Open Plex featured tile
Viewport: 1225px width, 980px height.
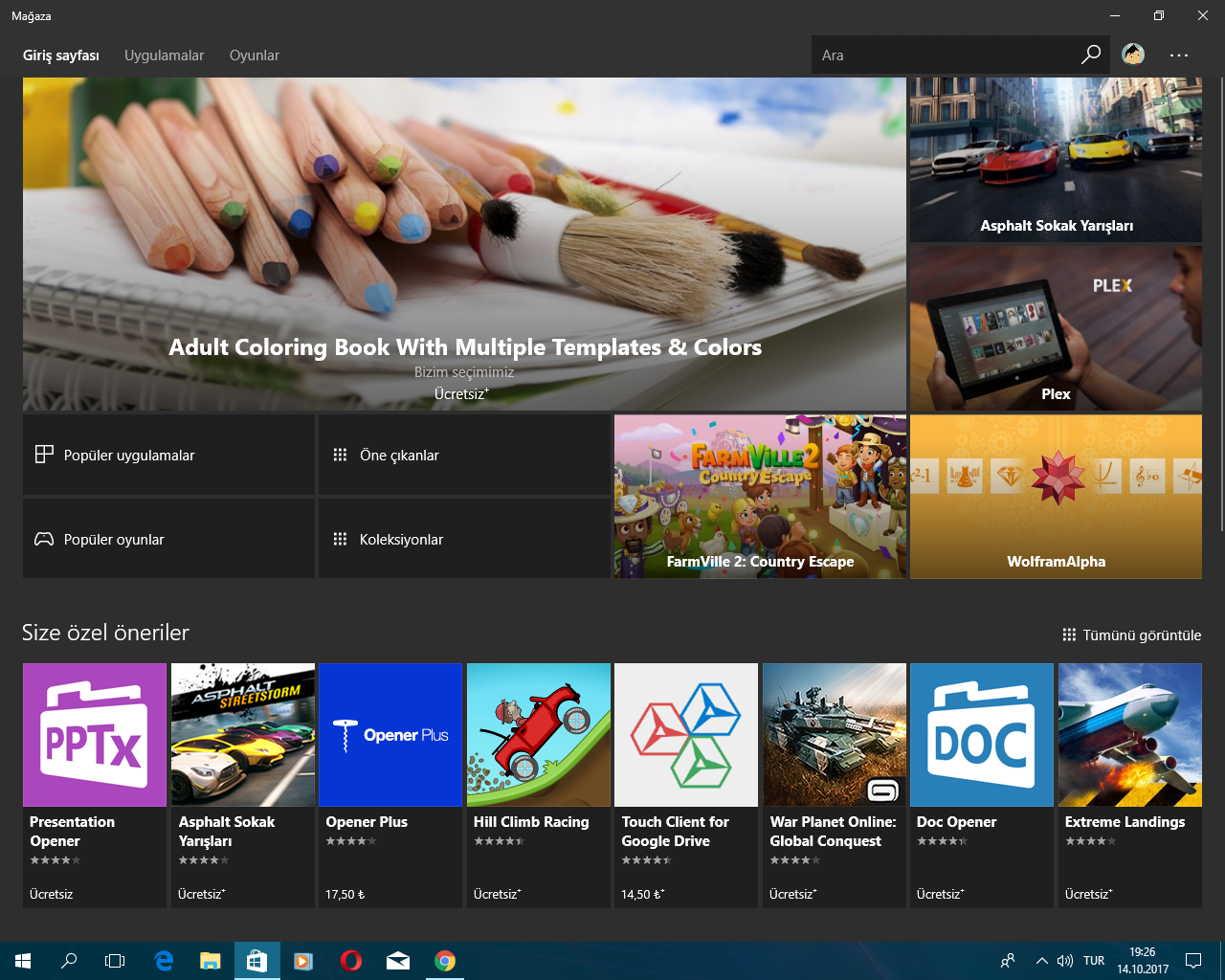point(1056,328)
